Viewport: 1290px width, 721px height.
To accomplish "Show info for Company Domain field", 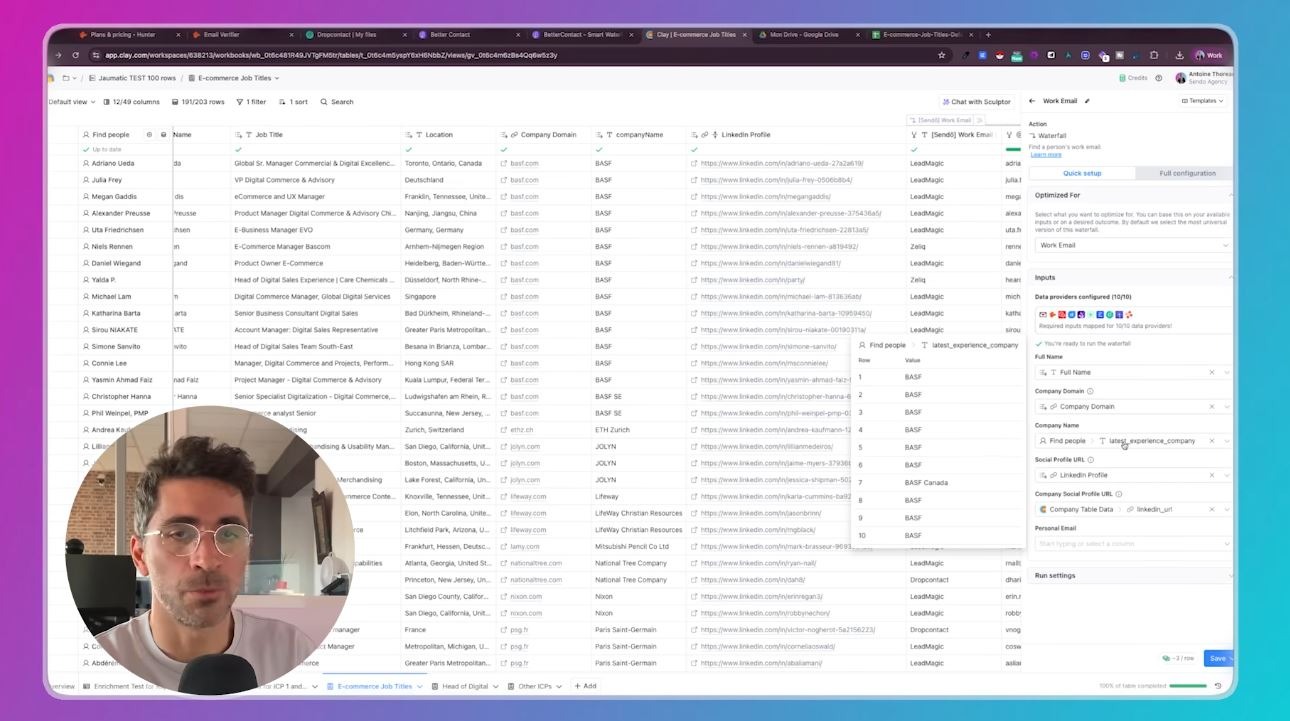I will pyautogui.click(x=1090, y=391).
